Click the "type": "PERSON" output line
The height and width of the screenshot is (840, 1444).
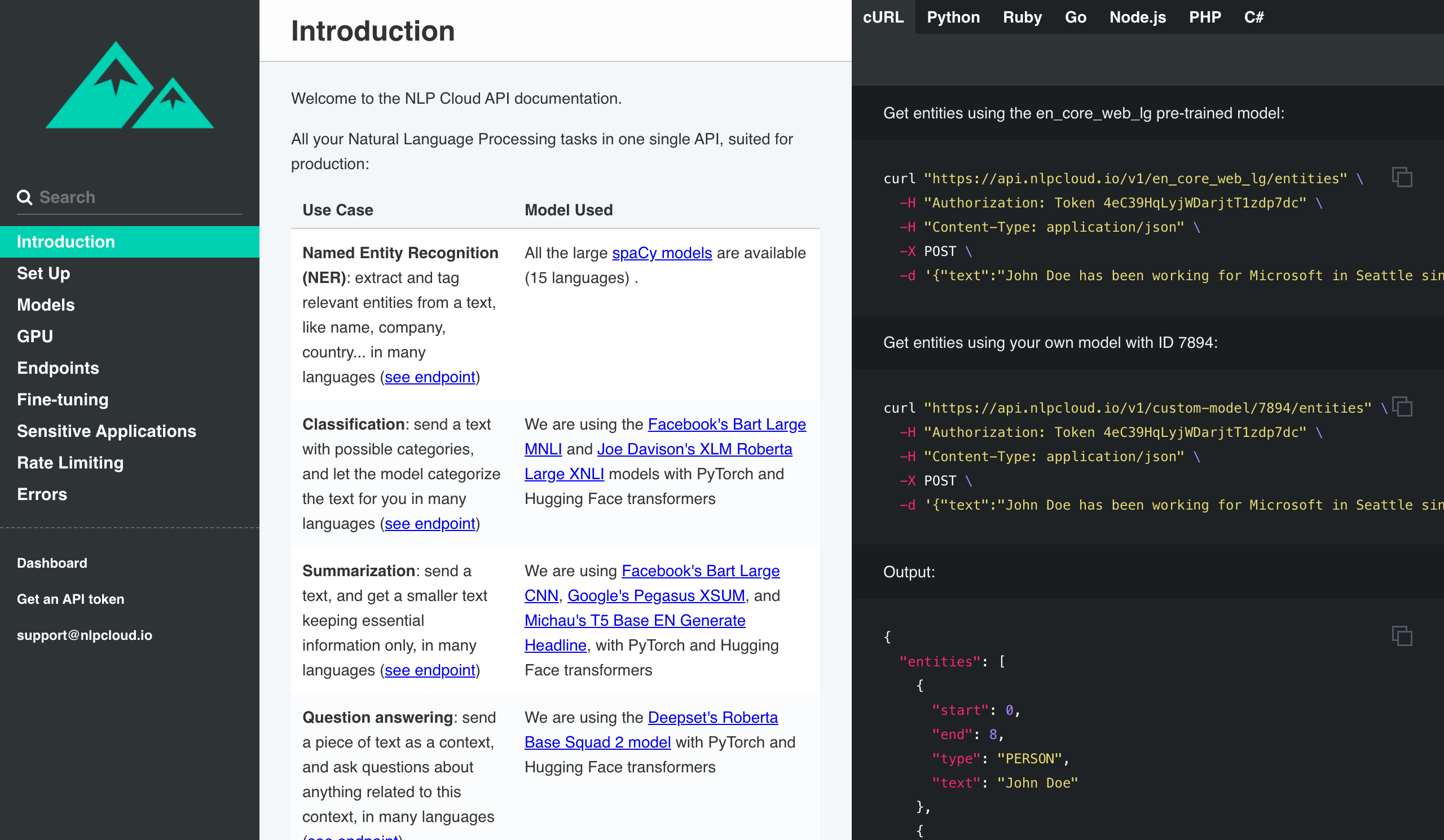[1001, 759]
